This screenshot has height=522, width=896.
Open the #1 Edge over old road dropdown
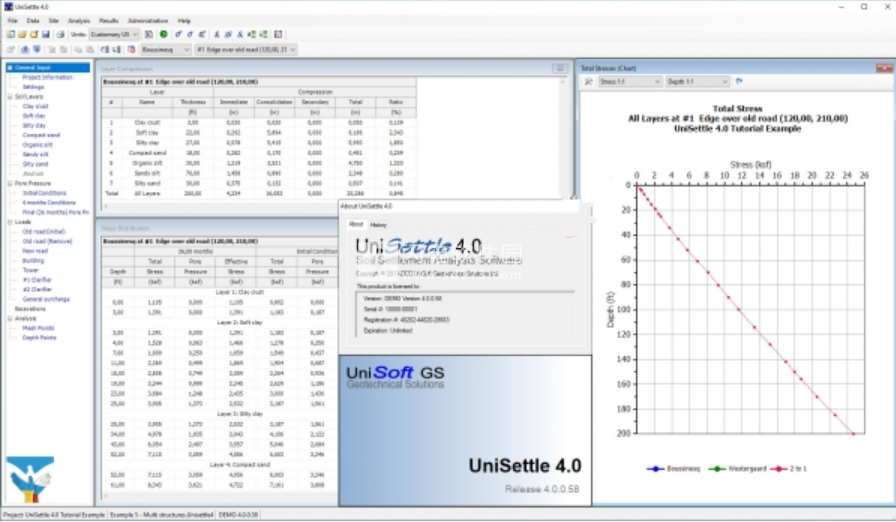point(246,50)
